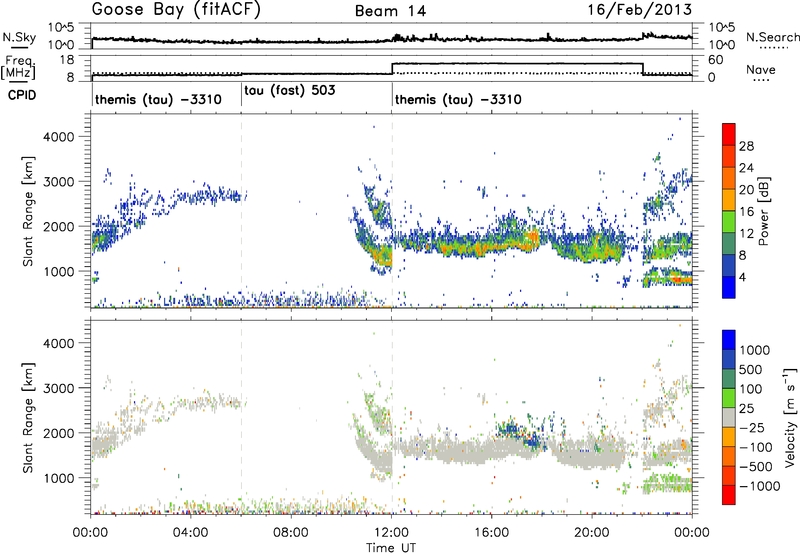This screenshot has width=800, height=554.
Task: Pick the red top segment of Power color bar
Action: click(729, 134)
